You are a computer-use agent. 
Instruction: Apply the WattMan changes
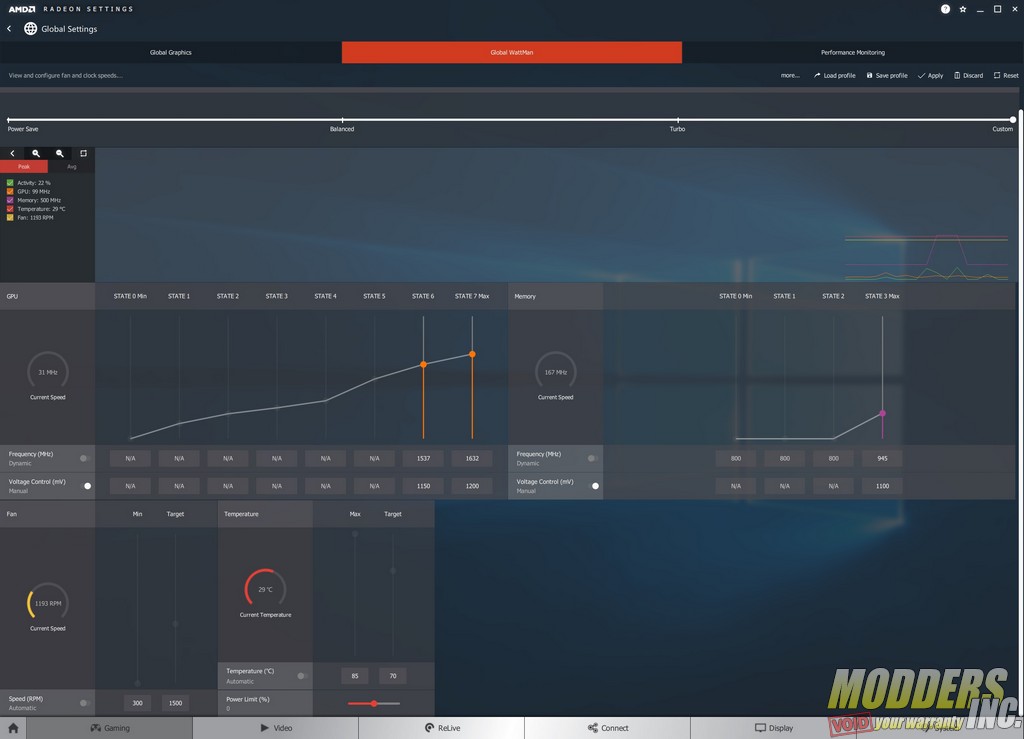tap(931, 75)
